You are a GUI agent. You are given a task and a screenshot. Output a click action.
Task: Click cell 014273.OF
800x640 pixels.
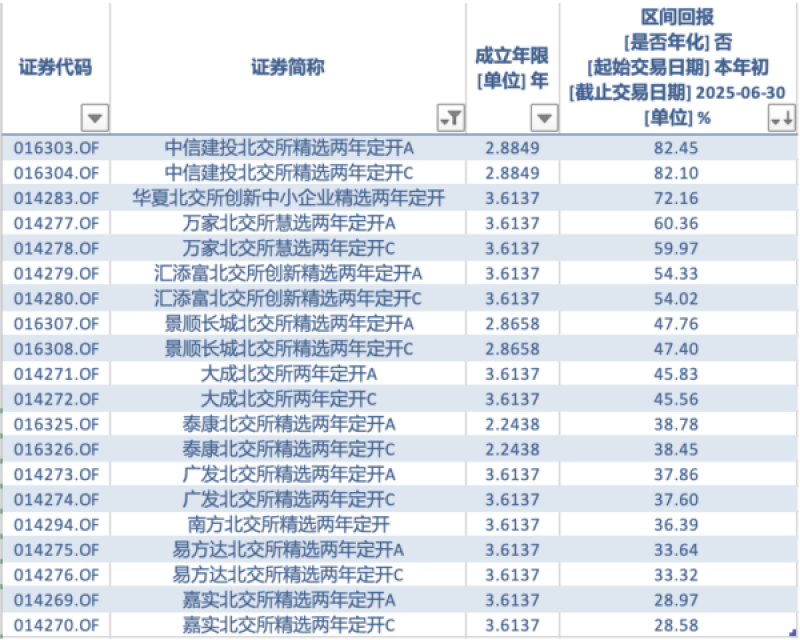click(56, 474)
